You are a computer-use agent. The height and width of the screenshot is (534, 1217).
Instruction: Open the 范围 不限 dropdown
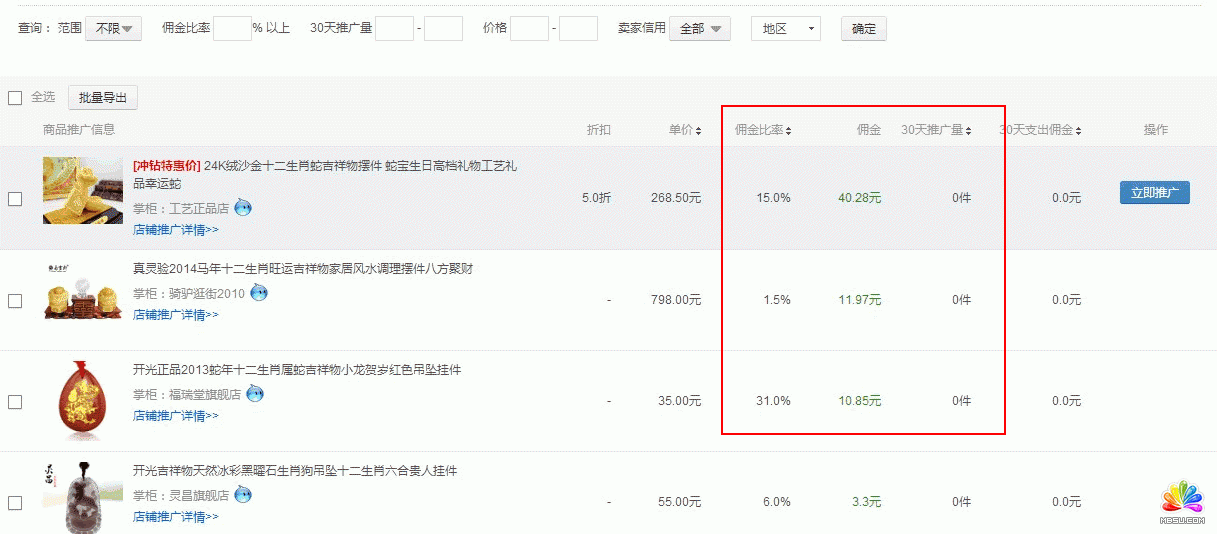click(113, 29)
